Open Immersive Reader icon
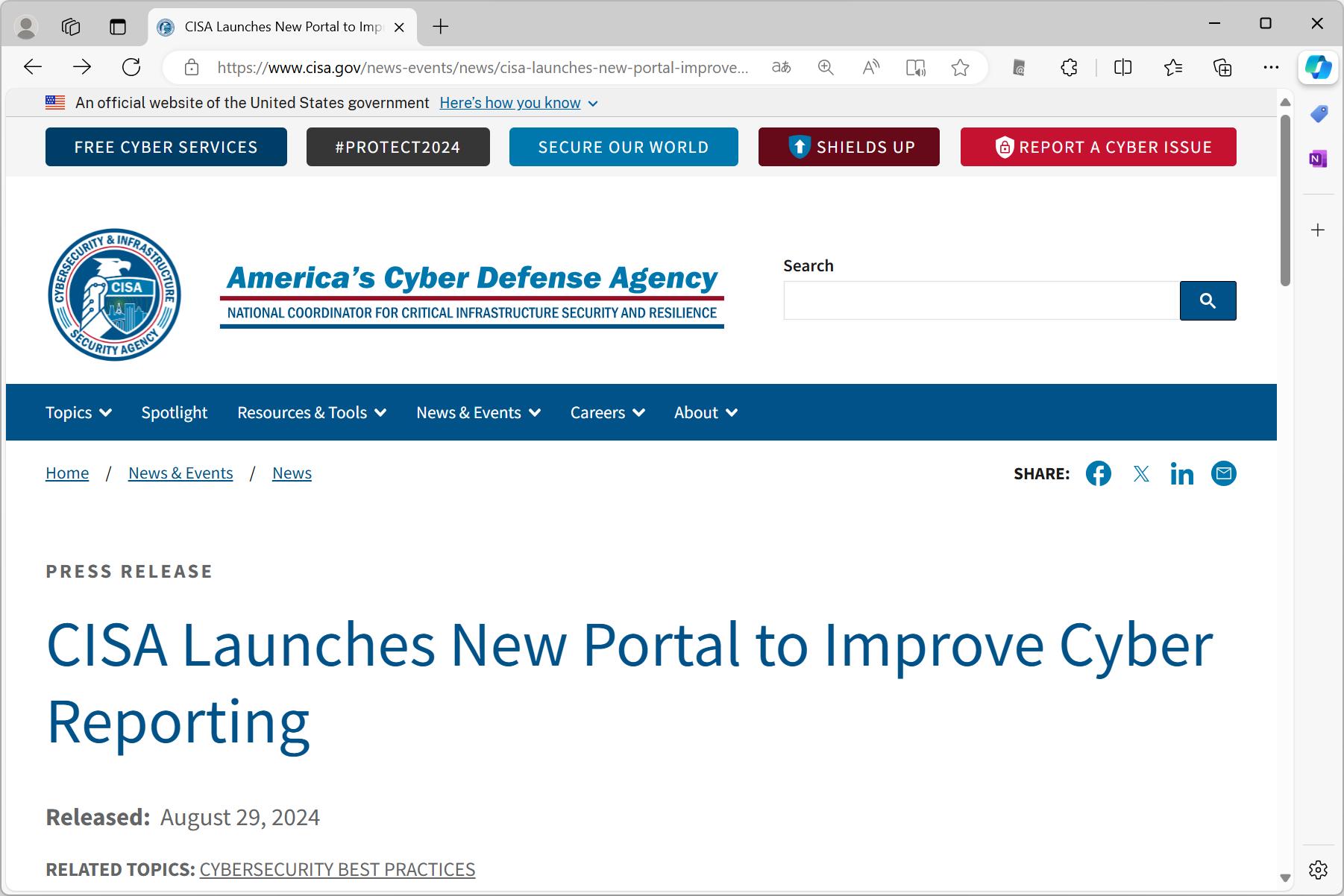1344x896 pixels. [916, 68]
